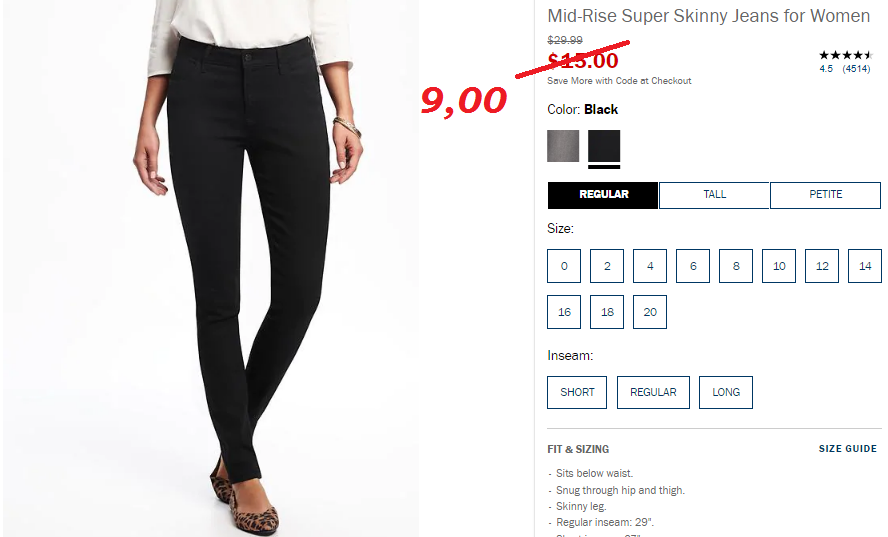888x537 pixels.
Task: Select size 20 option
Action: (x=650, y=312)
